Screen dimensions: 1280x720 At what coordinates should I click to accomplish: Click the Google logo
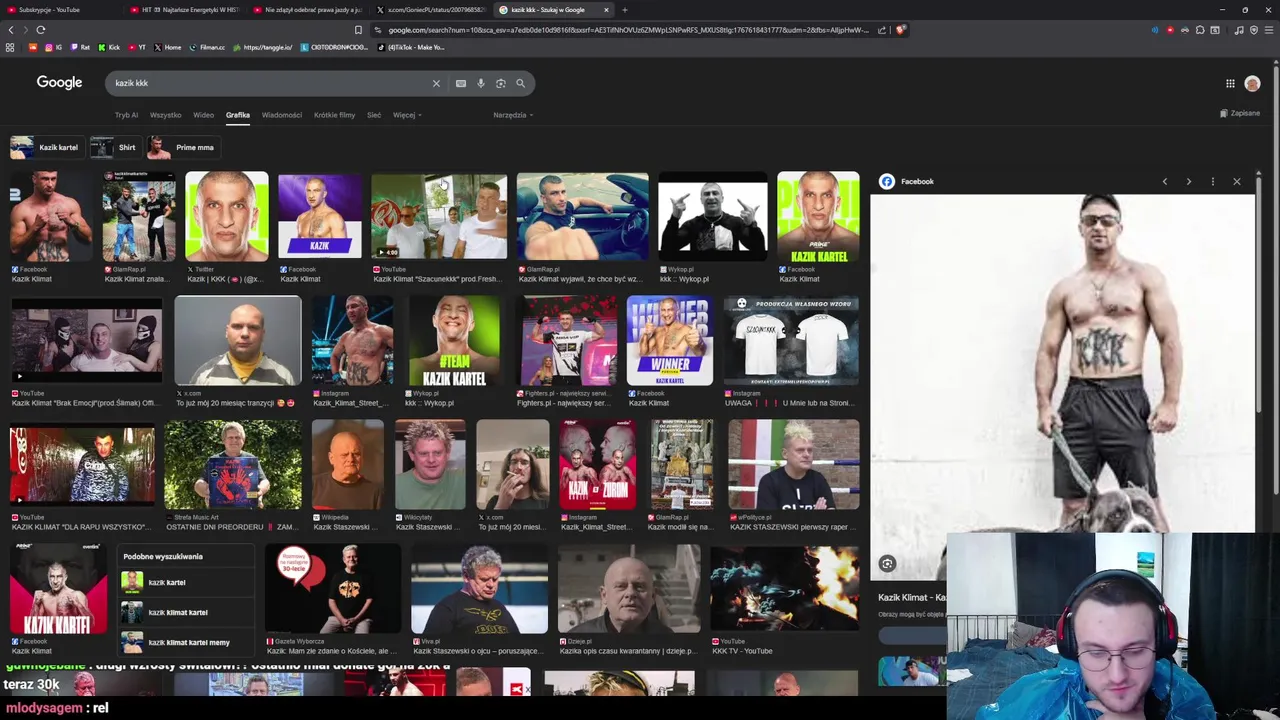[59, 83]
